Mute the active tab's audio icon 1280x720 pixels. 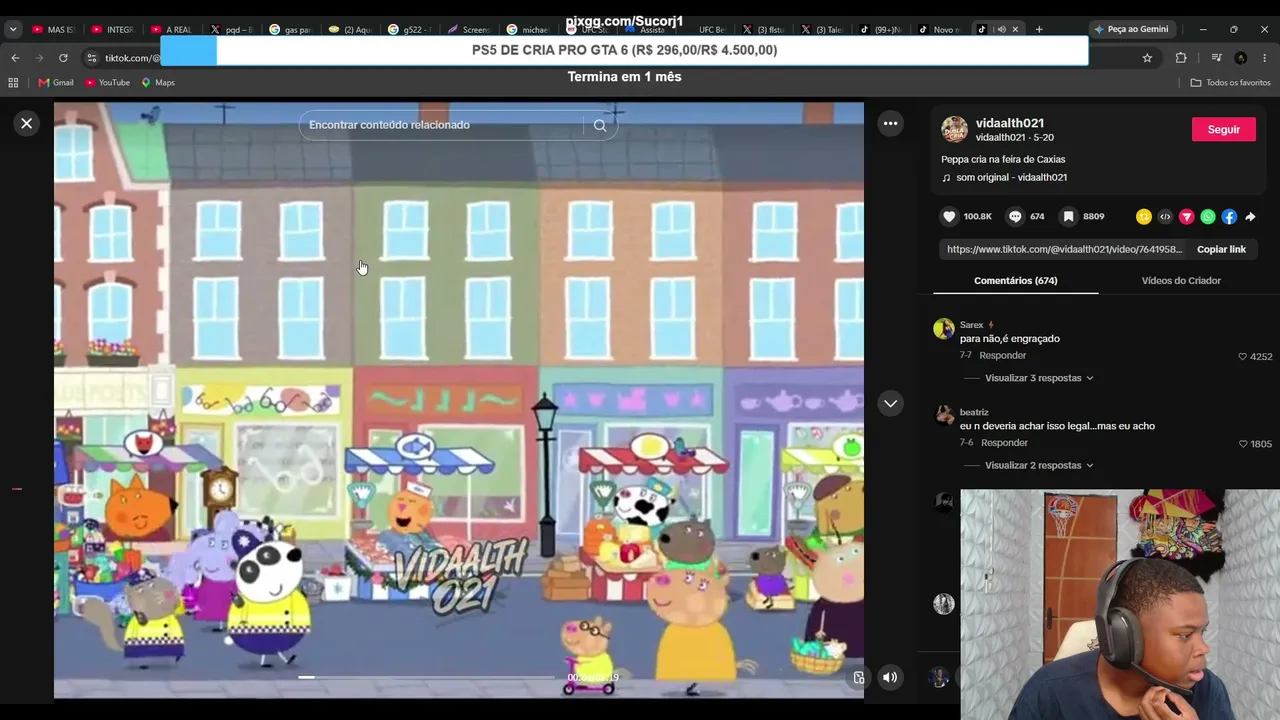click(1001, 29)
